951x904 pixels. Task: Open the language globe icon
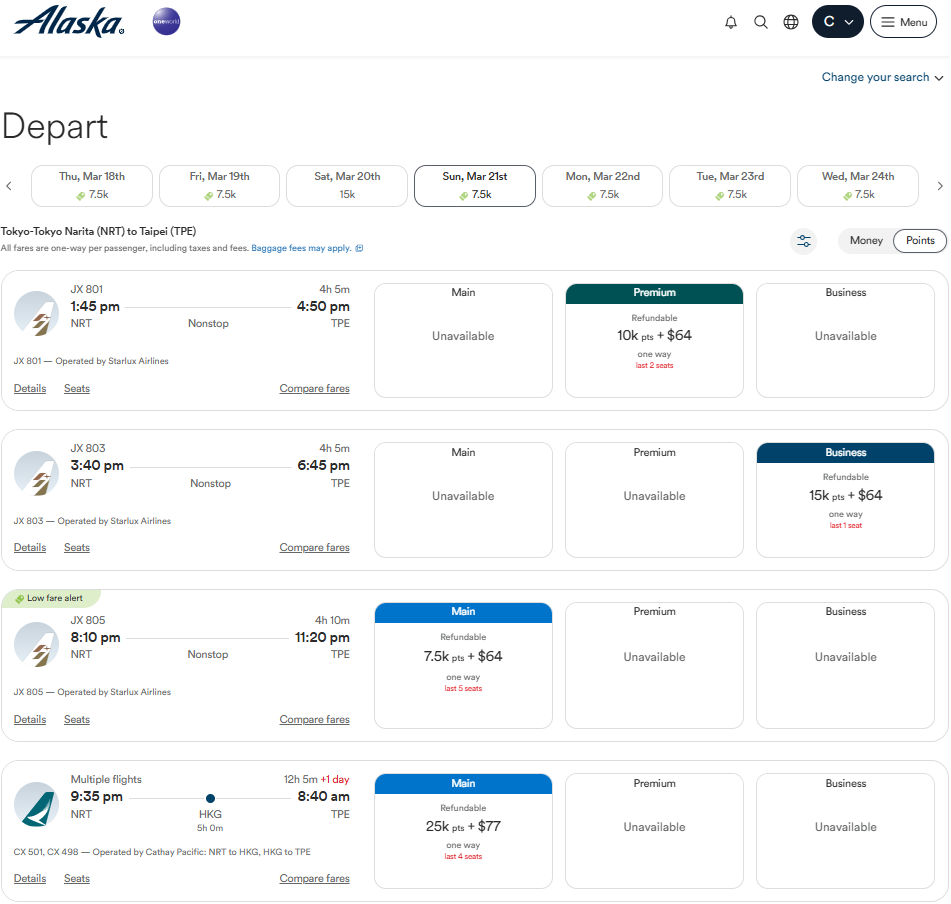tap(791, 22)
